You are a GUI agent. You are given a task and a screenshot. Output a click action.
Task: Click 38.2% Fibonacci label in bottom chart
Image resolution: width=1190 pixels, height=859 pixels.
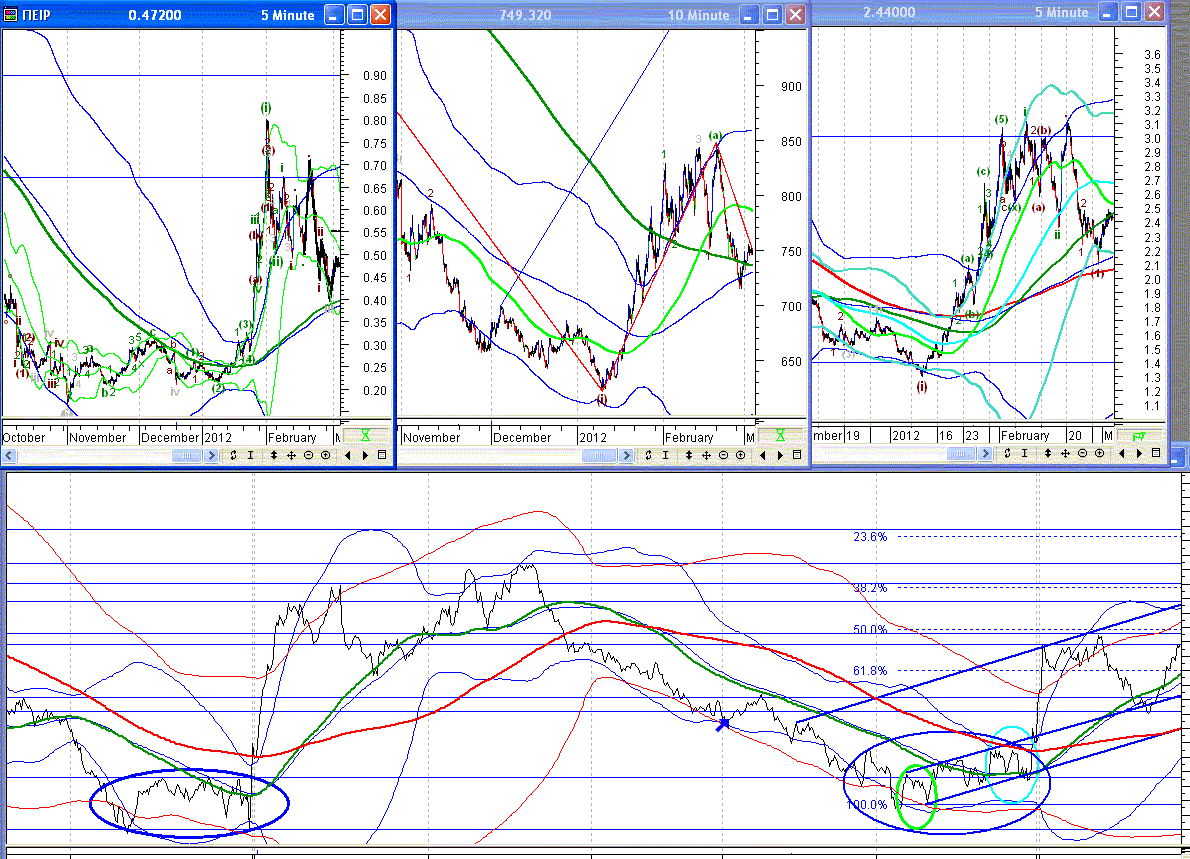point(870,588)
